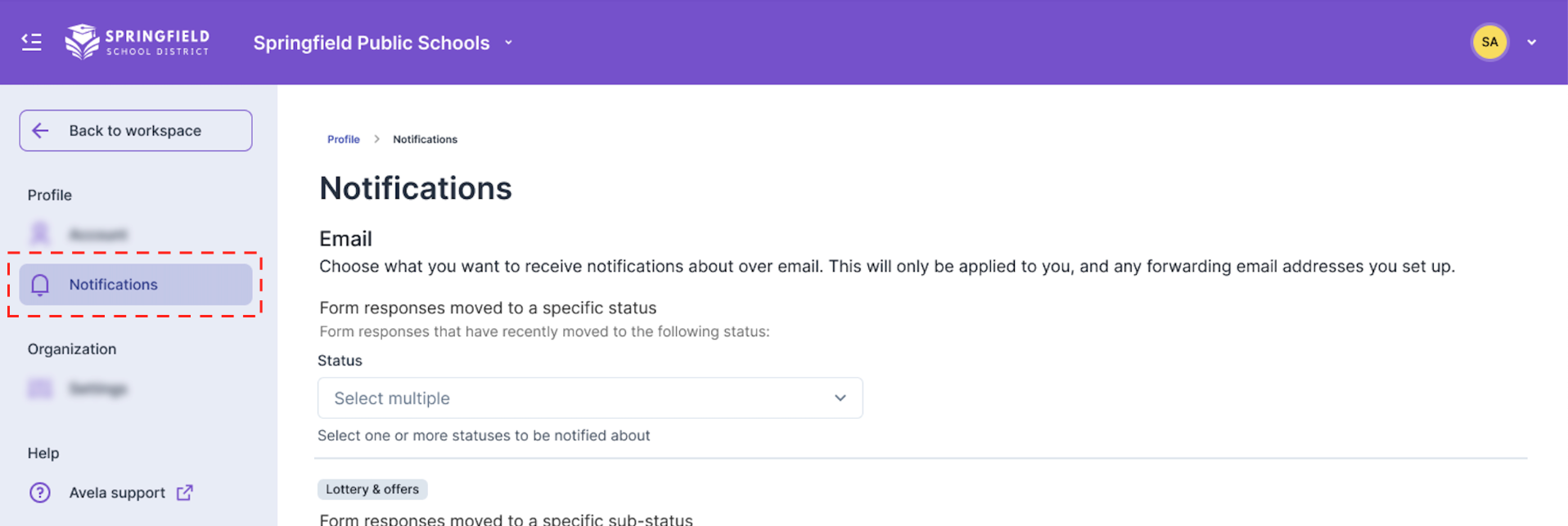1568x526 pixels.
Task: Open the Profile breadcrumb link
Action: (343, 139)
